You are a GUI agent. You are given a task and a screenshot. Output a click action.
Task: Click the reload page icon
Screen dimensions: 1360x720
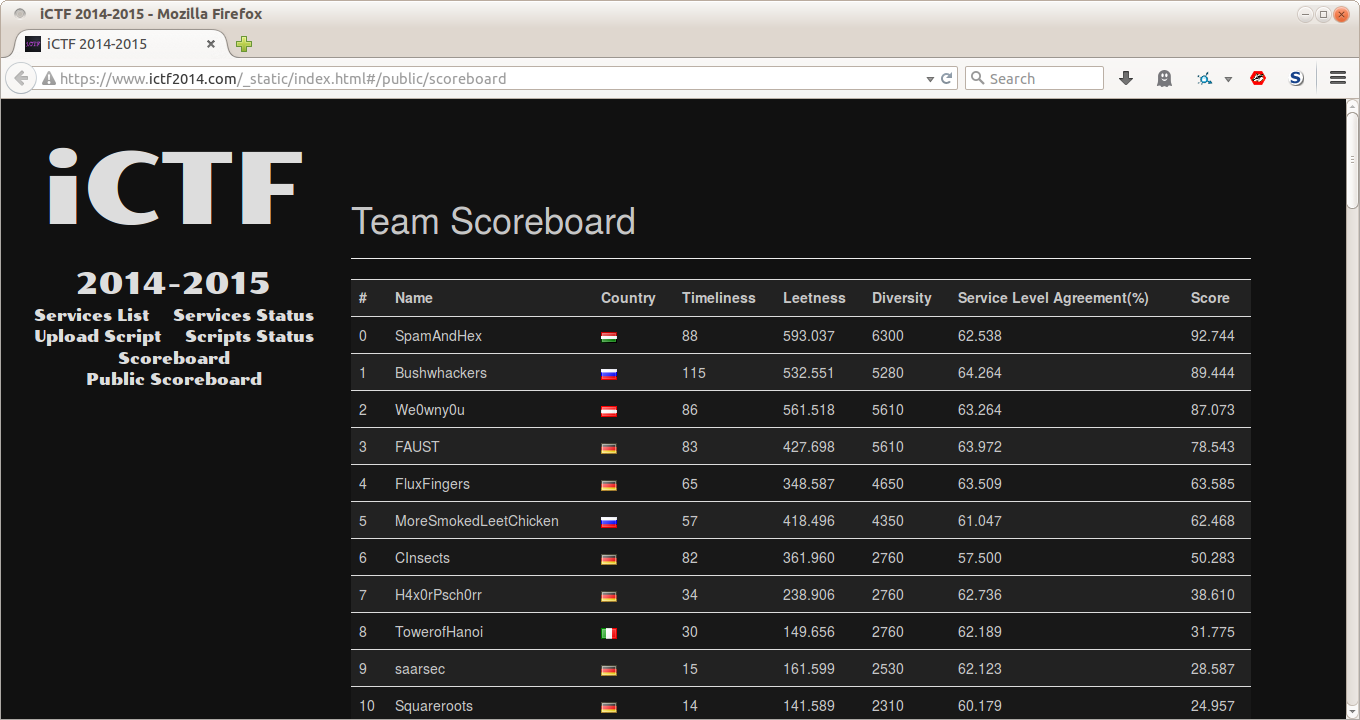tap(946, 78)
